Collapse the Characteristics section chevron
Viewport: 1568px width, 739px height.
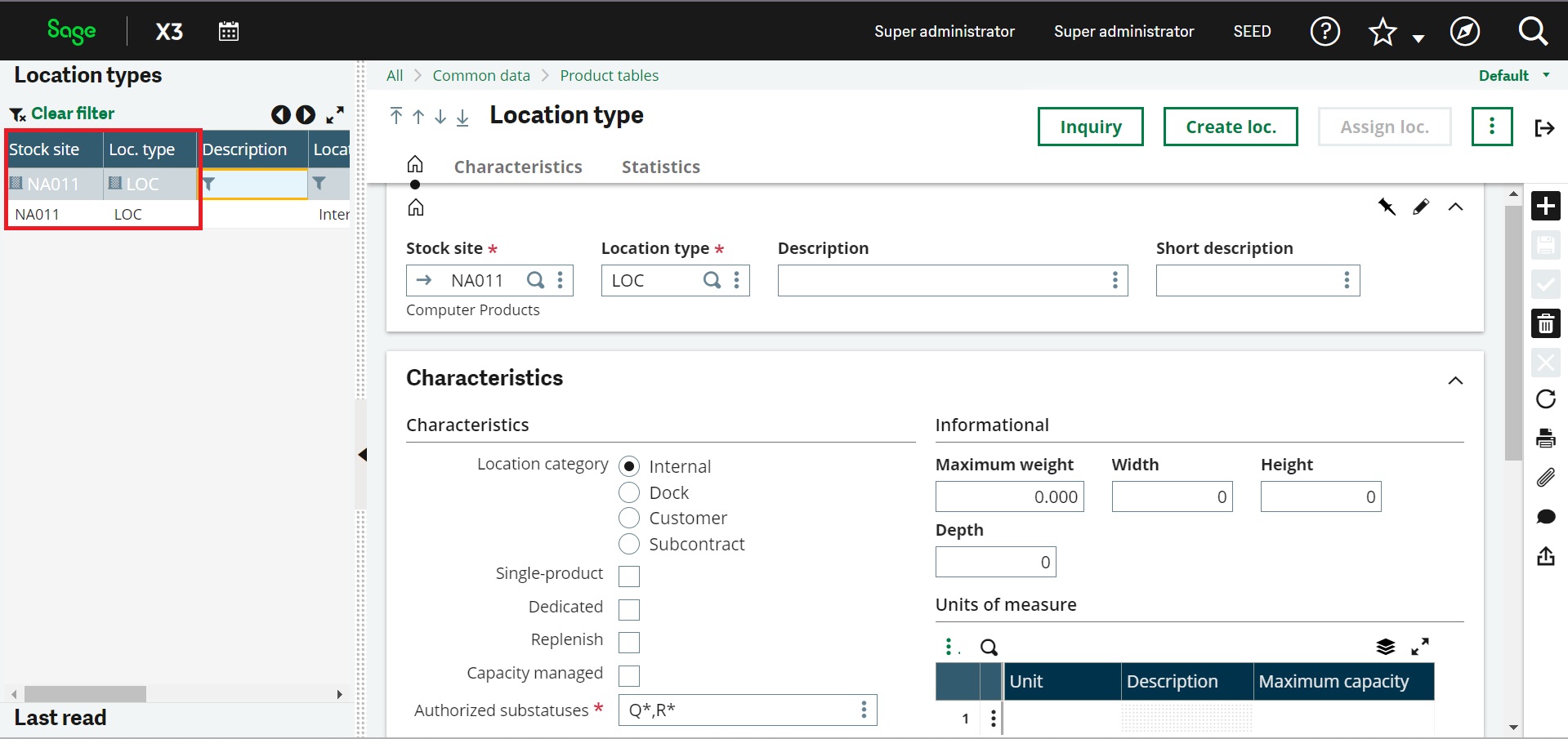pyautogui.click(x=1455, y=381)
